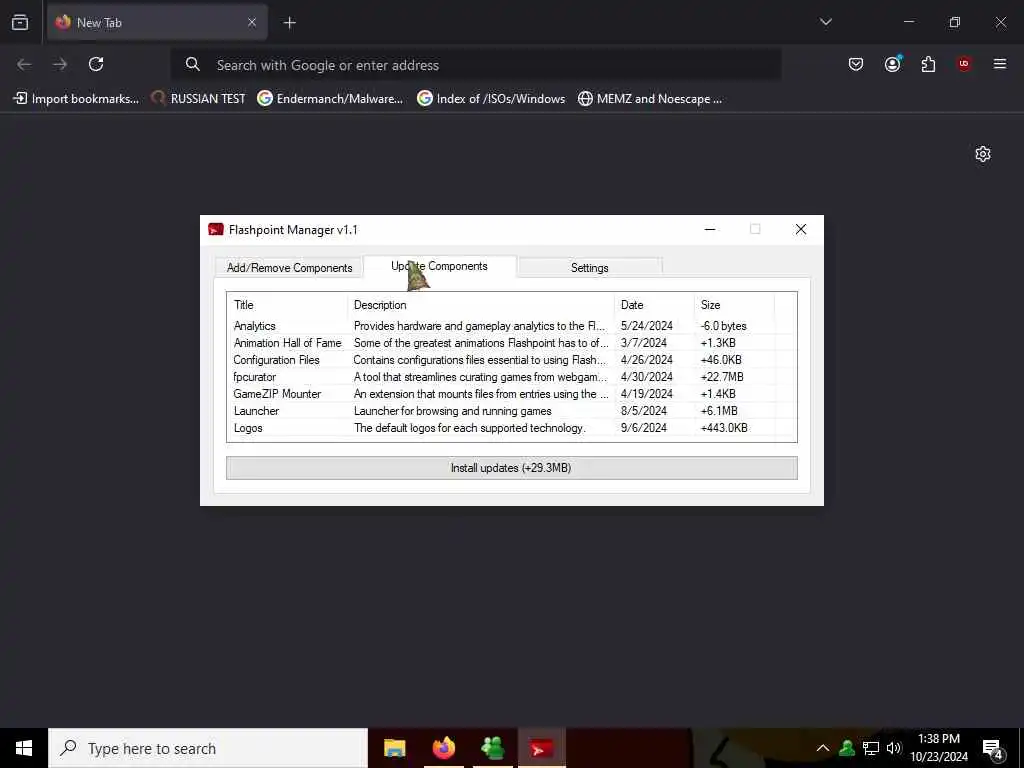The height and width of the screenshot is (768, 1024).
Task: Focus the Search with Google address bar
Action: coord(475,65)
